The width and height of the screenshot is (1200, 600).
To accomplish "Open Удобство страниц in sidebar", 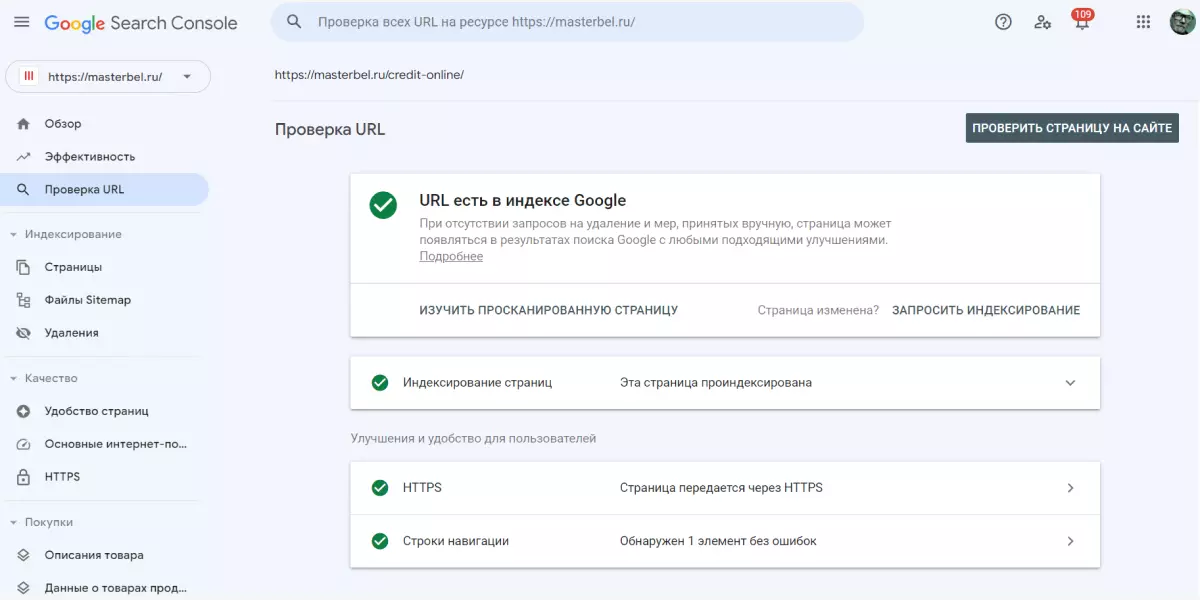I will [x=104, y=411].
